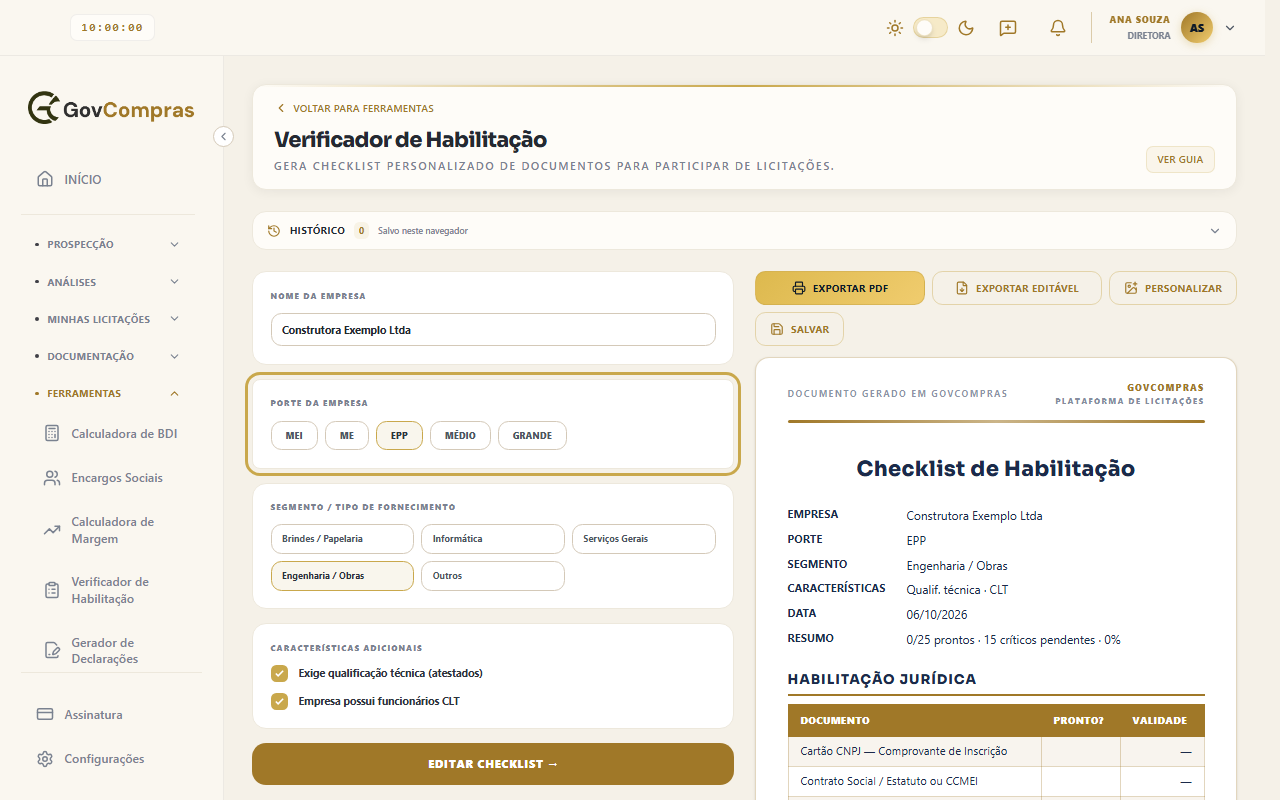Click the Calculadora de Margem chart icon
The image size is (1280, 800).
click(52, 530)
